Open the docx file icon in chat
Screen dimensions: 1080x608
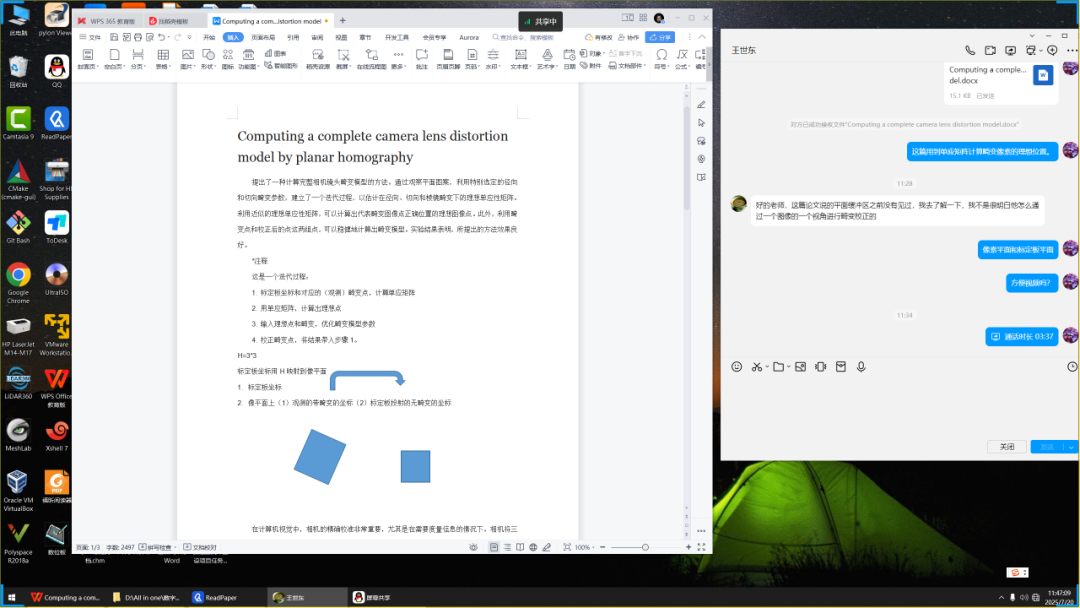click(x=1043, y=75)
